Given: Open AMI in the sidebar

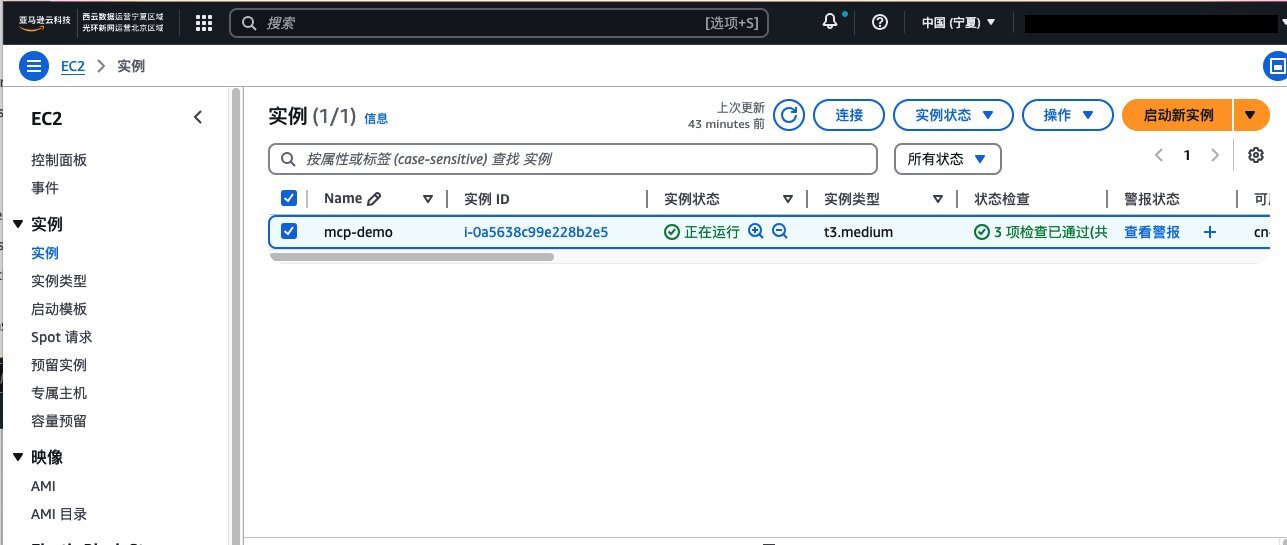Looking at the screenshot, I should [43, 486].
